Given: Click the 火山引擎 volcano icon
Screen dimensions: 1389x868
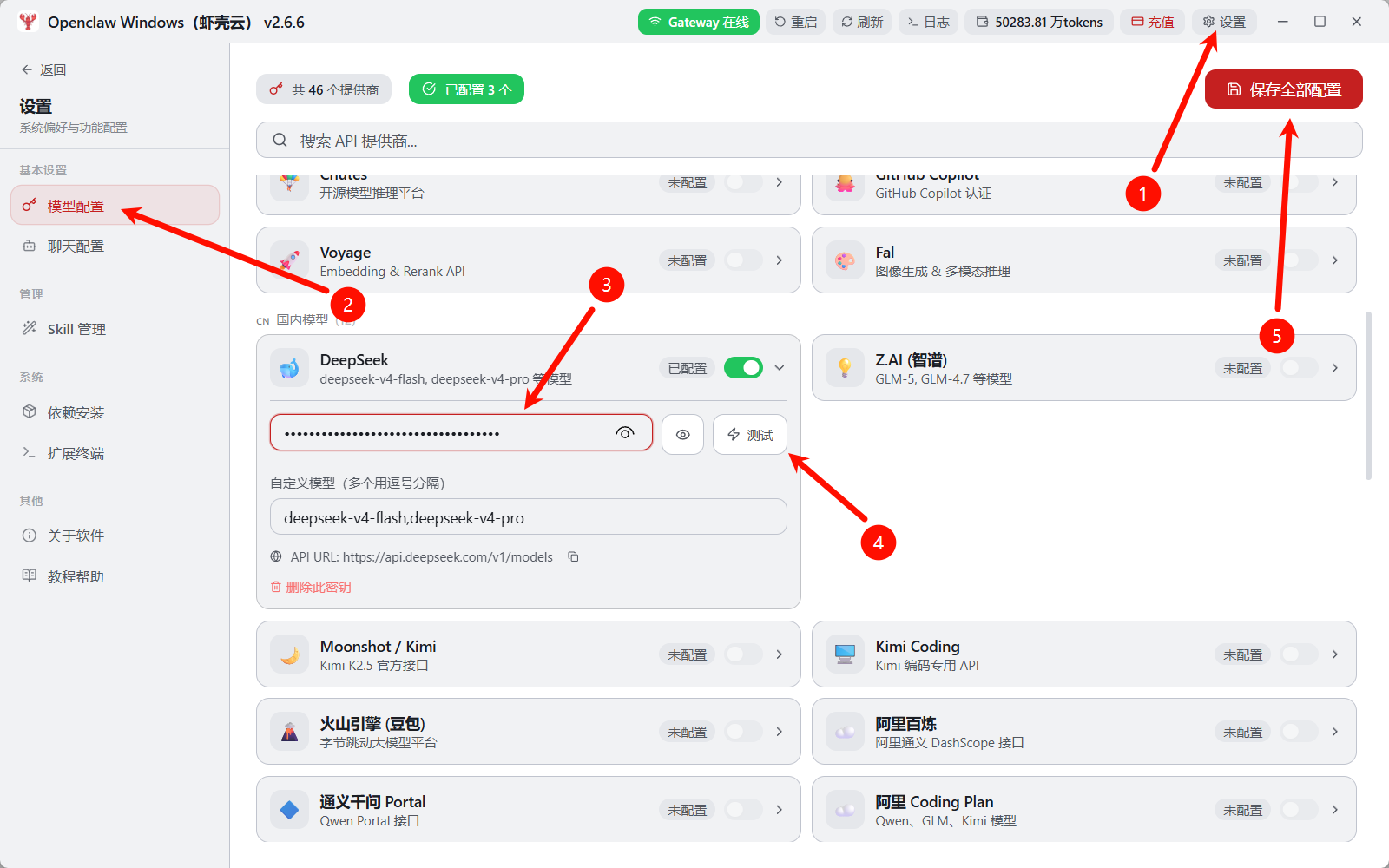Looking at the screenshot, I should pos(289,732).
